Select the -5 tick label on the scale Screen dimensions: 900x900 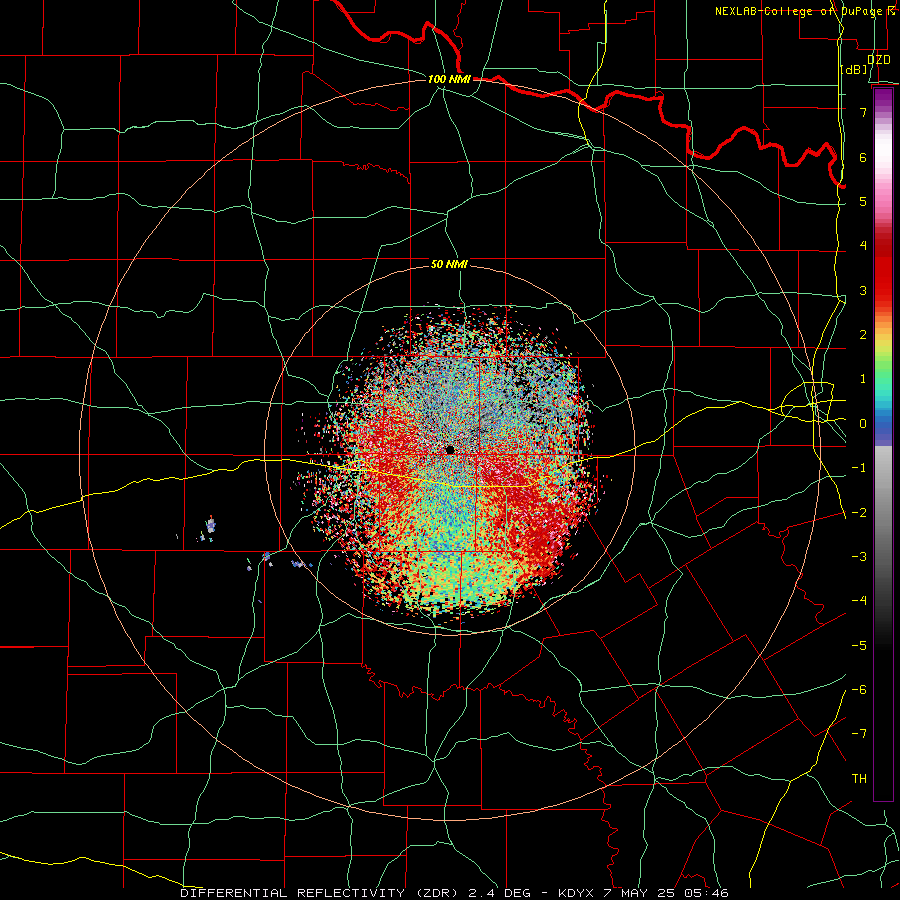[859, 646]
